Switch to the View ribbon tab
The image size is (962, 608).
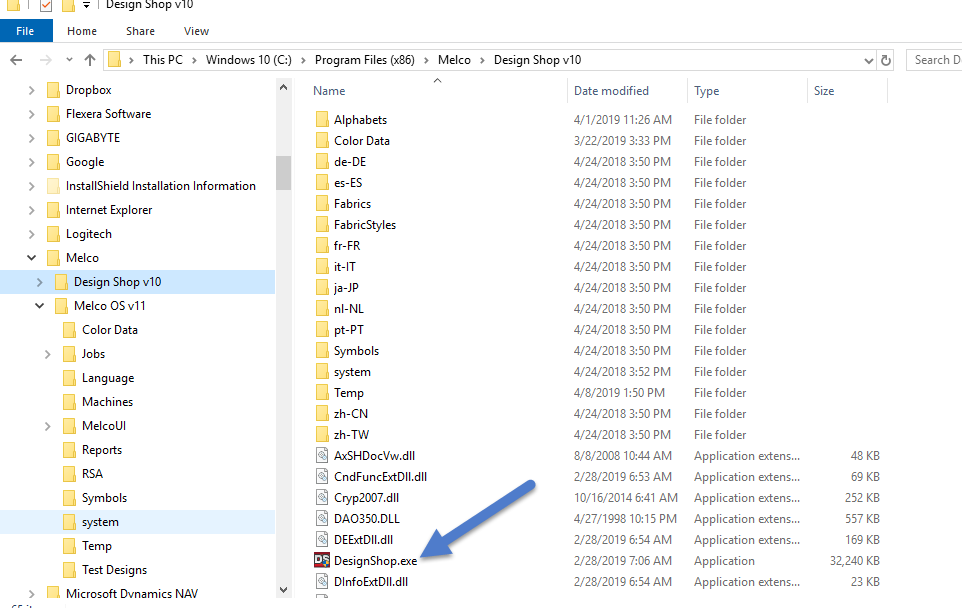tap(196, 31)
